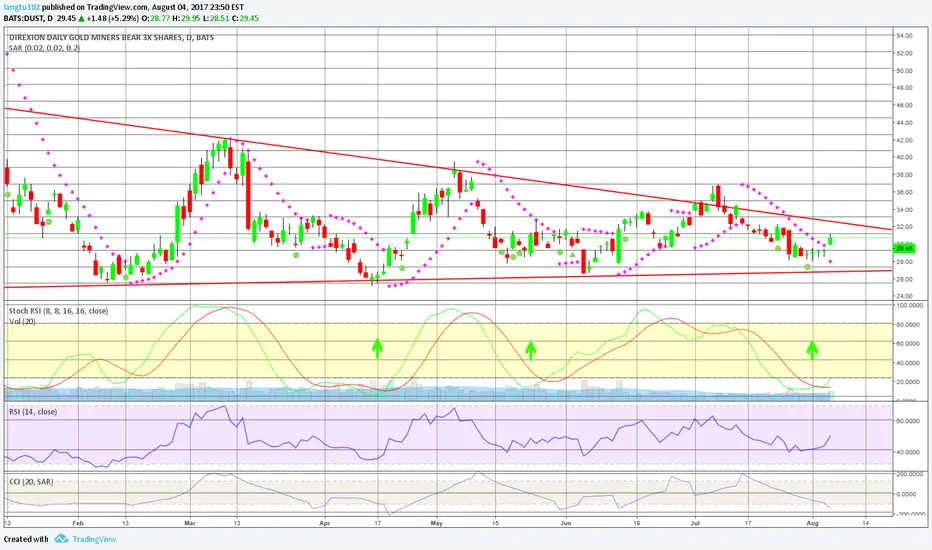Select the C:29.45 close value in header

pyautogui.click(x=245, y=18)
